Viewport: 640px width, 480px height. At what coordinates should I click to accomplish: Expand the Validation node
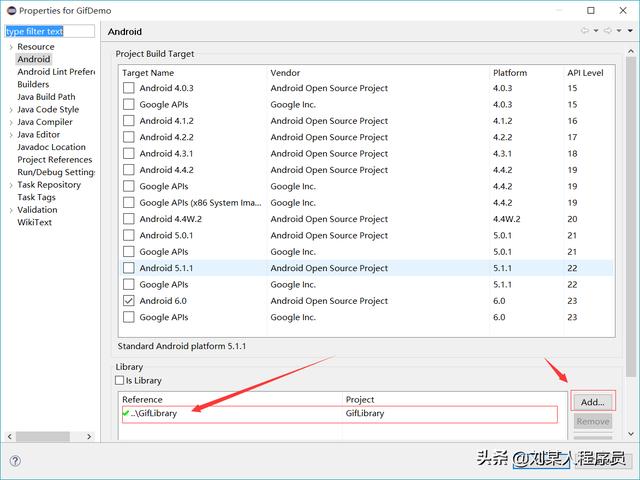(11, 210)
